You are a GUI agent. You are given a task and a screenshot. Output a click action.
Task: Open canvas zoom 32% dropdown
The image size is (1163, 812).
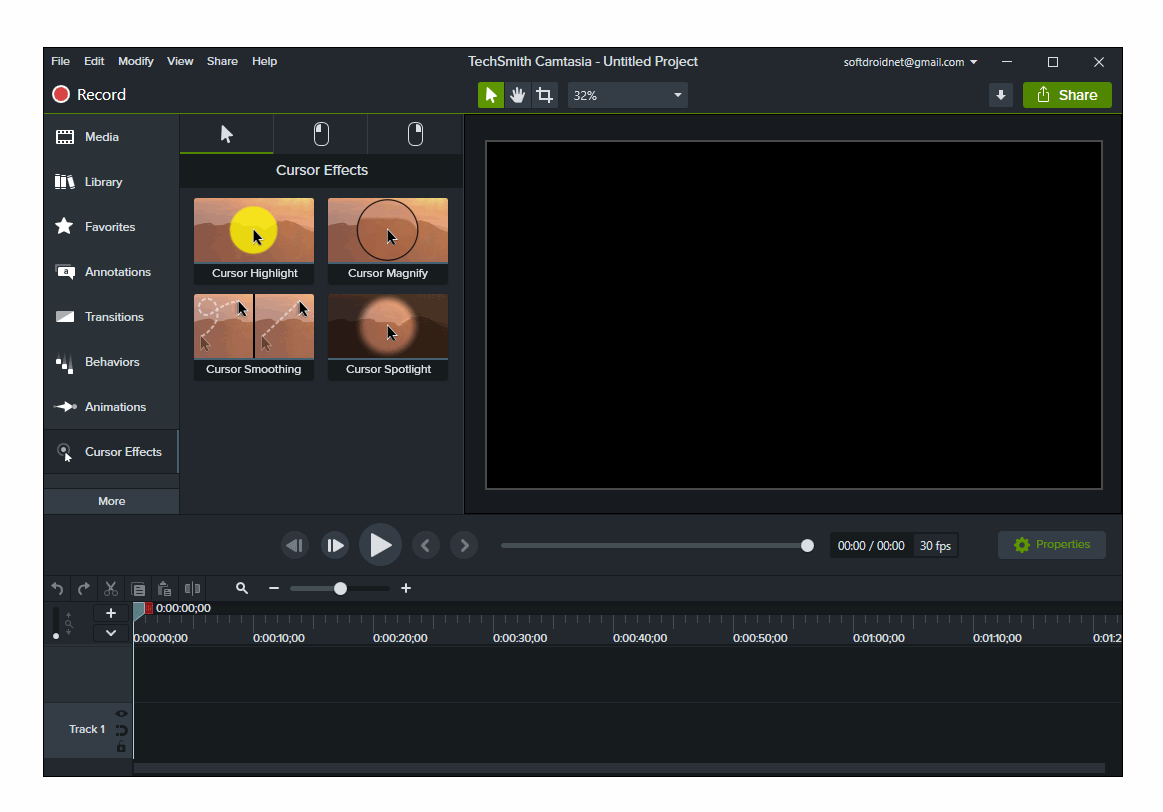[x=627, y=95]
